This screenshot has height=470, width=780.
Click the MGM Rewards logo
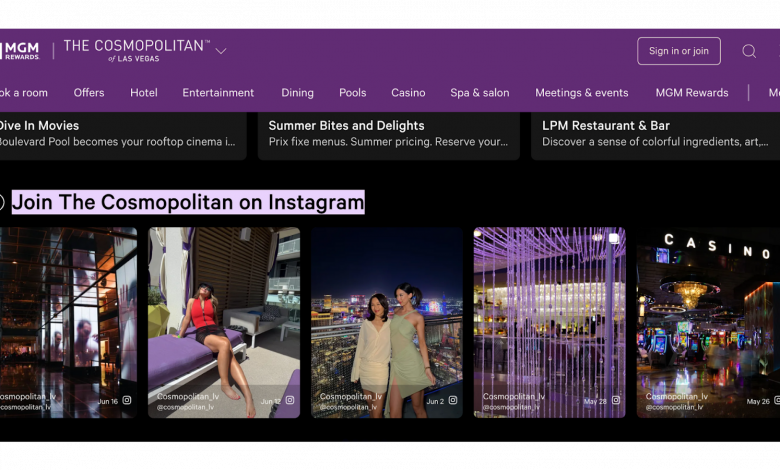[19, 51]
